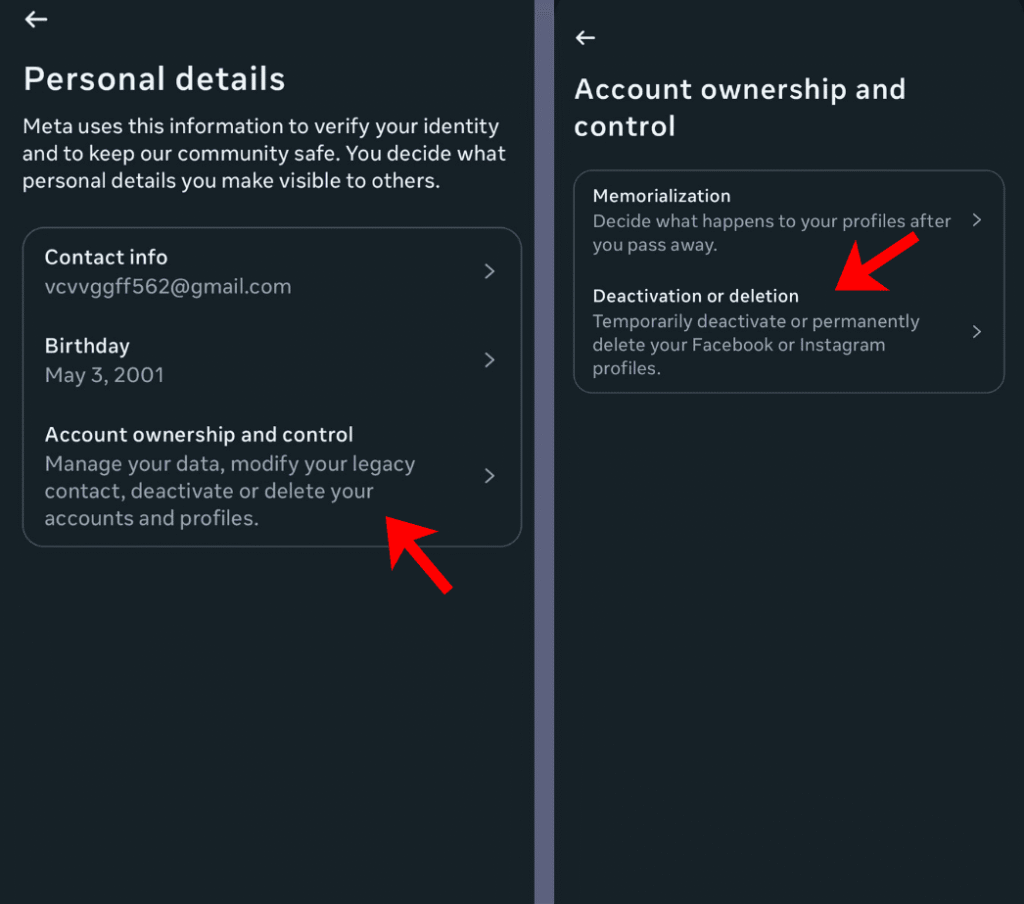1024x904 pixels.
Task: Expand chevron beside Account ownership and control row
Action: (489, 476)
